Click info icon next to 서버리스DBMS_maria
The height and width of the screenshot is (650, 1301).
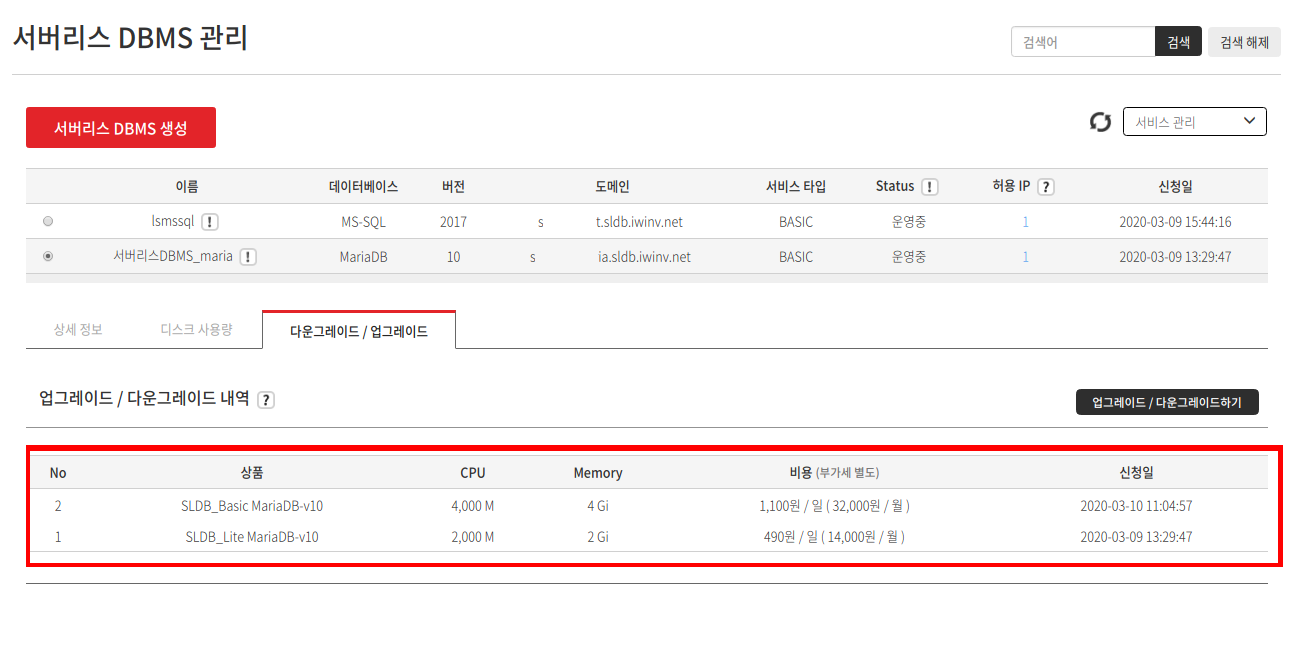[x=248, y=257]
